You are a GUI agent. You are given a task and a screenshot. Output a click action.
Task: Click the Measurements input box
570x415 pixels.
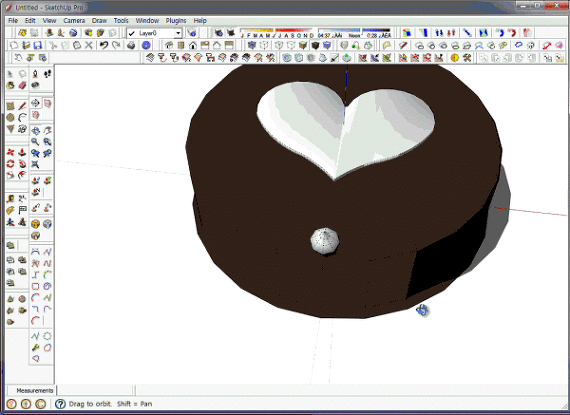coord(95,391)
